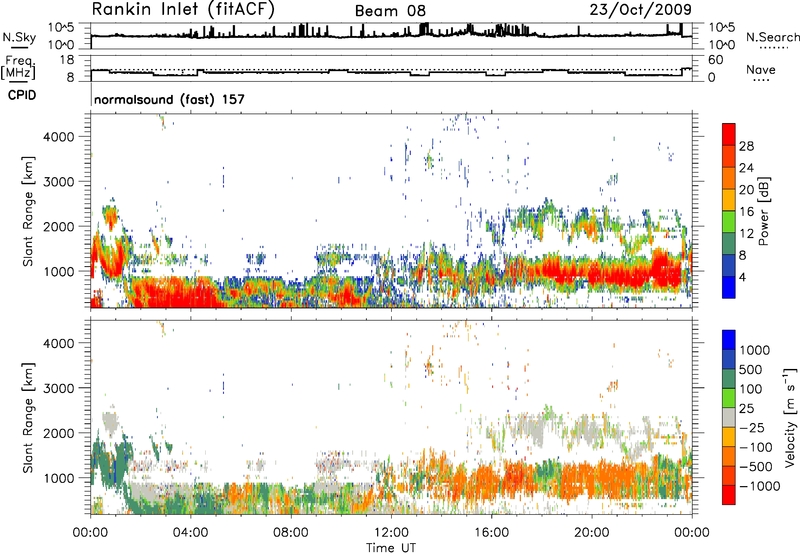Click the 'Nave' legend label
The image size is (800, 554).
point(760,70)
